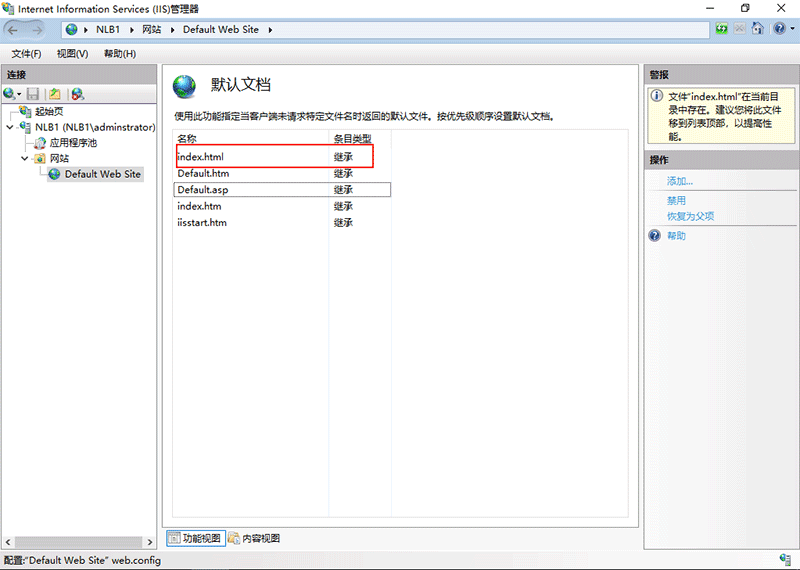Click the Default Web Site globe icon in tree
800x570 pixels.
click(54, 174)
